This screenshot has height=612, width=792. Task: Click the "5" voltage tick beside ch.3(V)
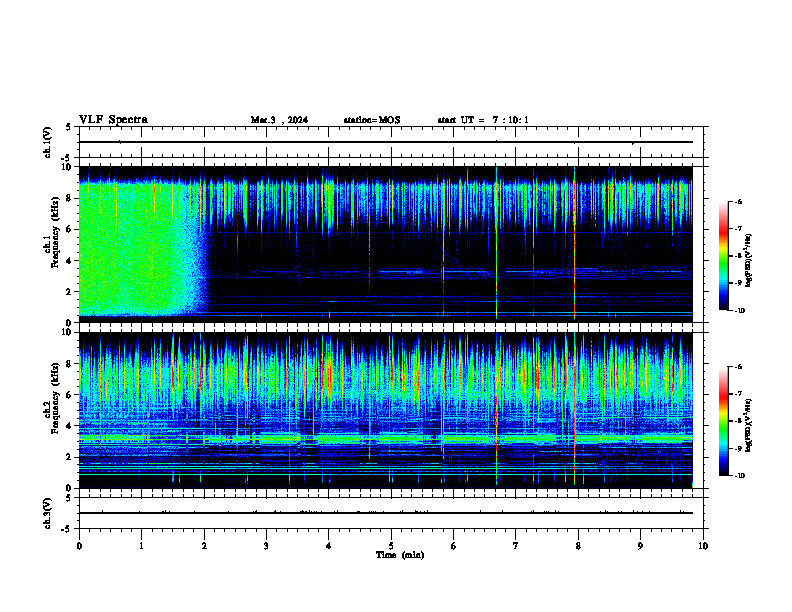(x=69, y=498)
